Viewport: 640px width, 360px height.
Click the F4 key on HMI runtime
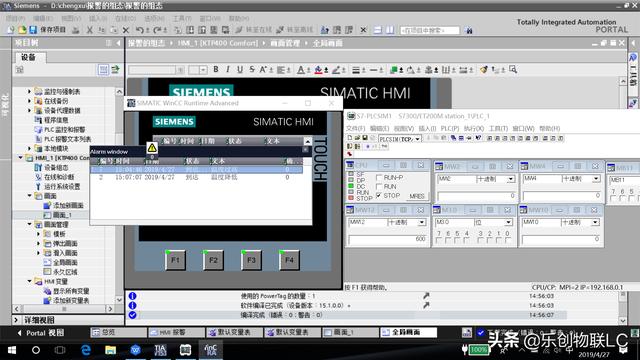[x=289, y=260]
